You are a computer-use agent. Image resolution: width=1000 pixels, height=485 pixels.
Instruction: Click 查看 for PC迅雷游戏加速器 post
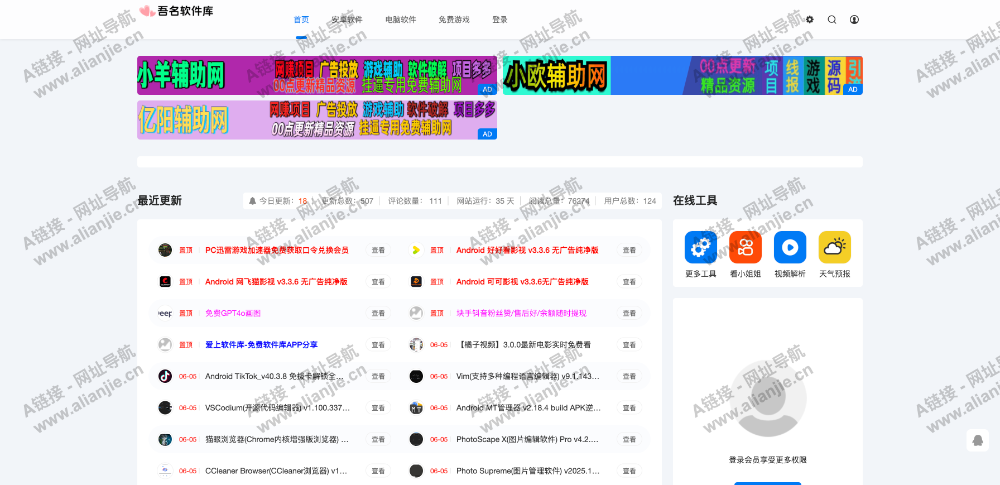click(378, 250)
